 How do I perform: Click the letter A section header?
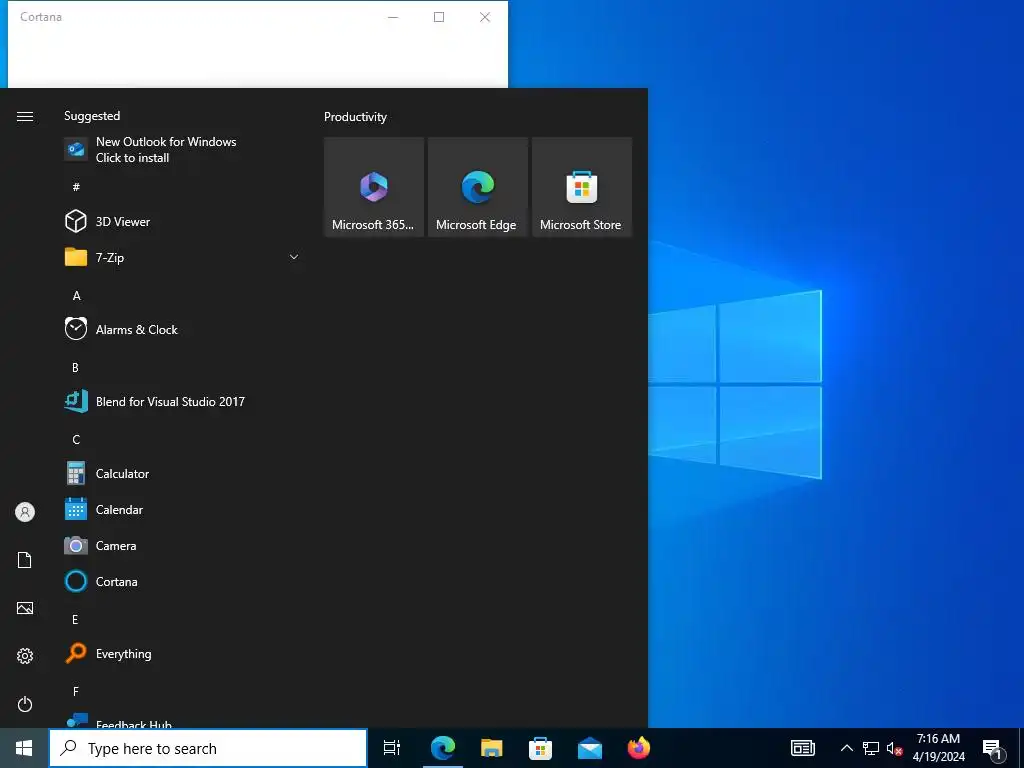click(76, 296)
